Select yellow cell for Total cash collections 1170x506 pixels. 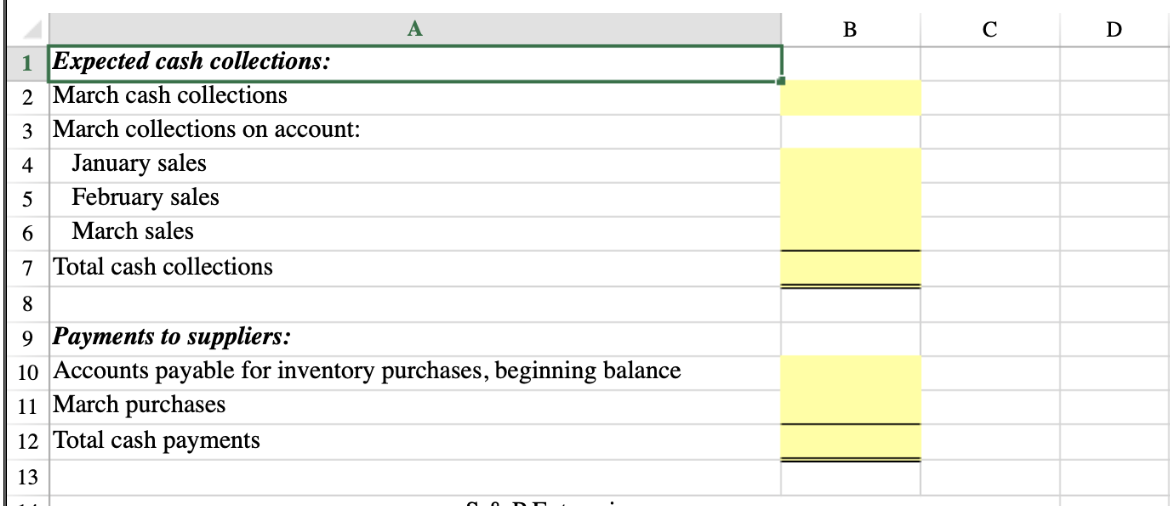[x=851, y=269]
